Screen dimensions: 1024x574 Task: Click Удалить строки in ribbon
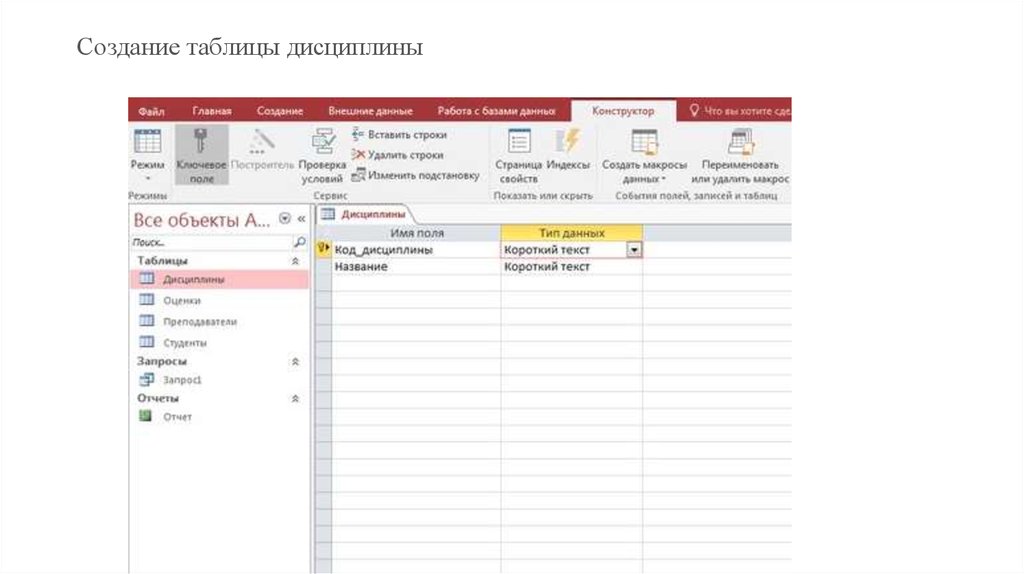point(398,155)
